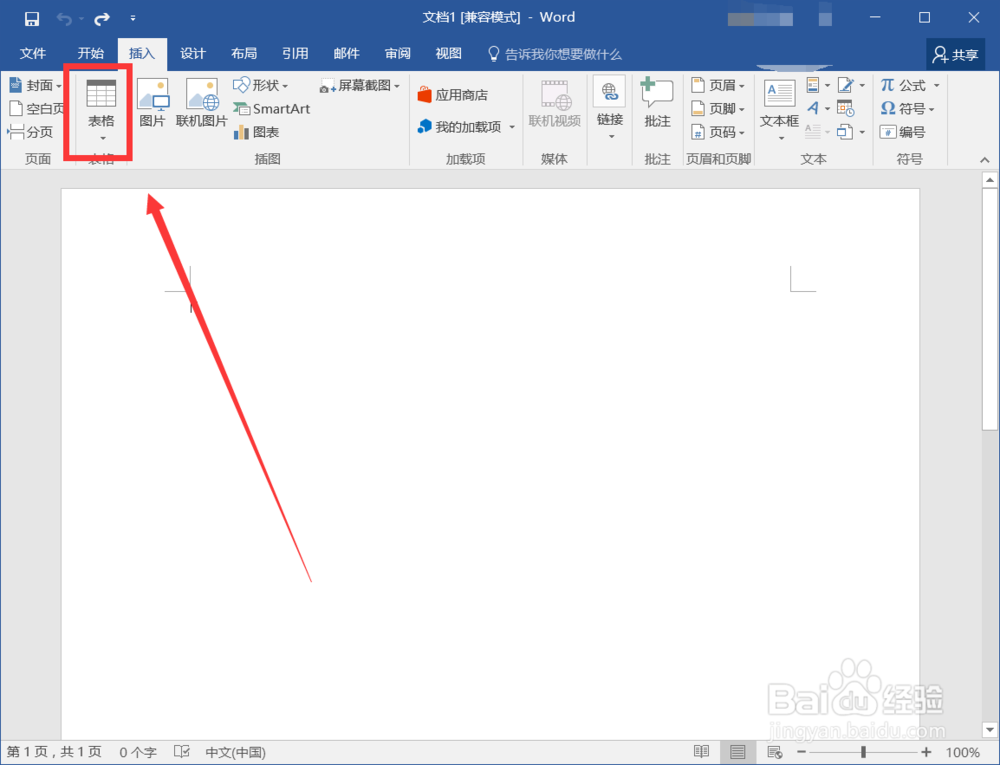
Task: Click the vertical scrollbar down arrow
Action: click(x=989, y=729)
